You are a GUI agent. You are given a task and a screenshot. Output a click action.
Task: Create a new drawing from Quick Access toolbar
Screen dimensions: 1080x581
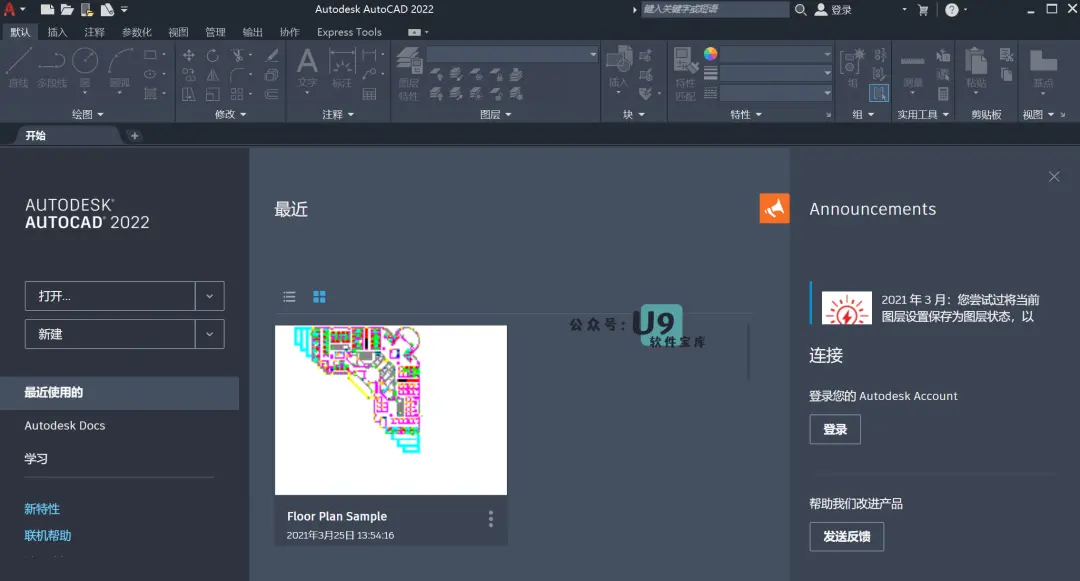[x=47, y=10]
